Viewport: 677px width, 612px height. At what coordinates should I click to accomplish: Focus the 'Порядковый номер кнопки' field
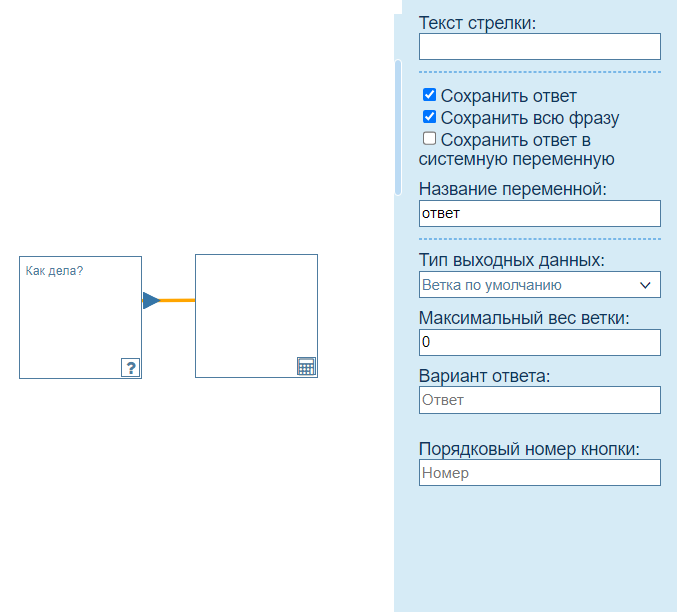click(539, 473)
